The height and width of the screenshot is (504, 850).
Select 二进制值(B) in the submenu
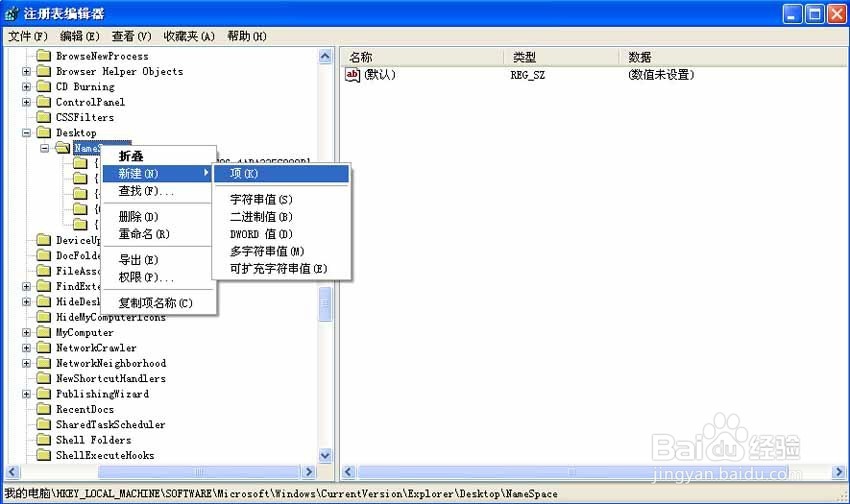tap(281, 217)
